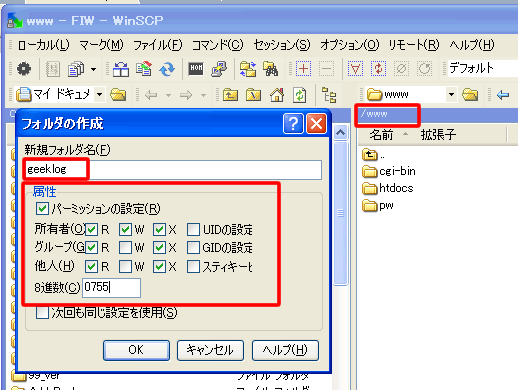Click the キャンセル button
Image resolution: width=518 pixels, height=390 pixels.
tap(210, 350)
